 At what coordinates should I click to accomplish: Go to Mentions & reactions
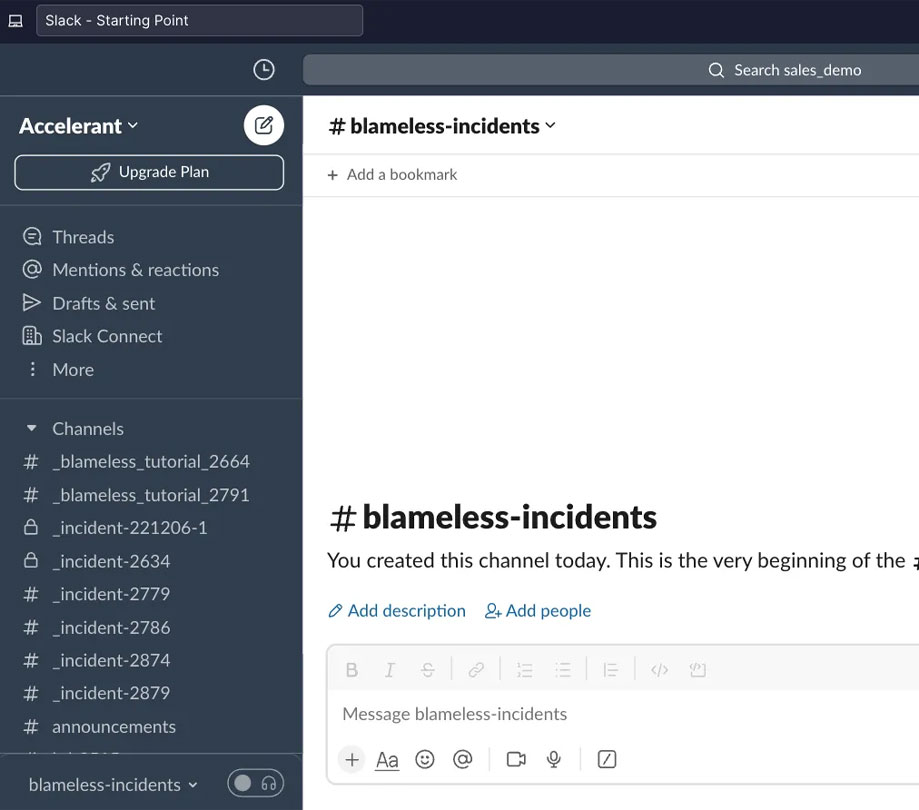pos(120,270)
